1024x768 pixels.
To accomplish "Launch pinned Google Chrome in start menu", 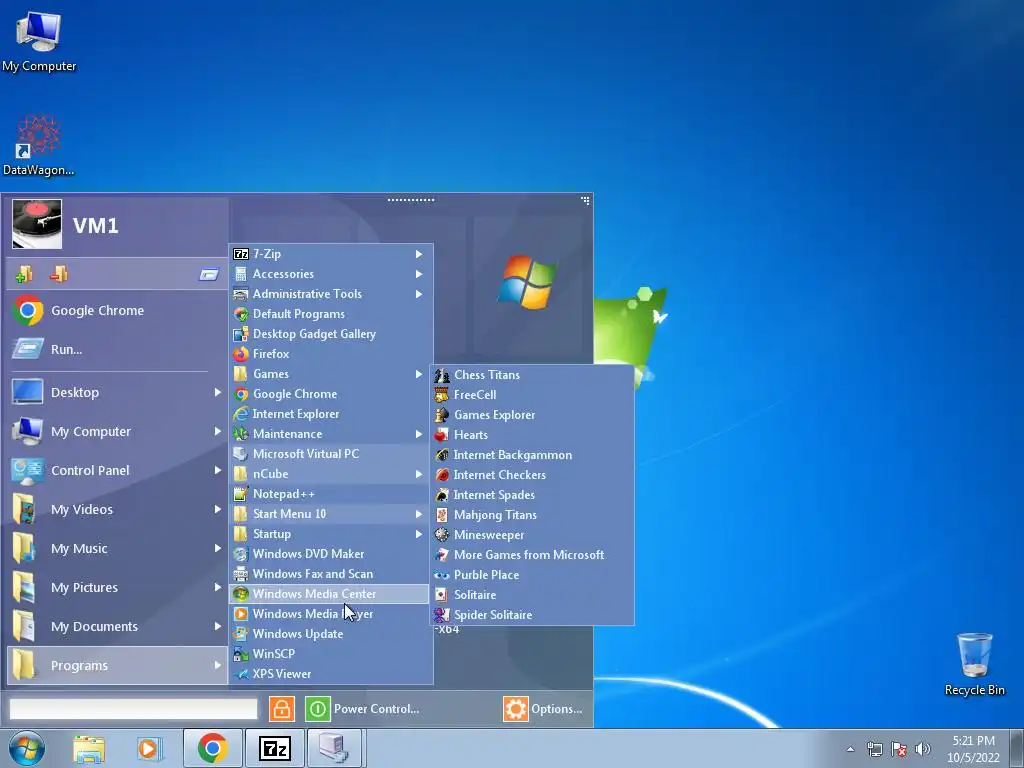I will [x=117, y=311].
